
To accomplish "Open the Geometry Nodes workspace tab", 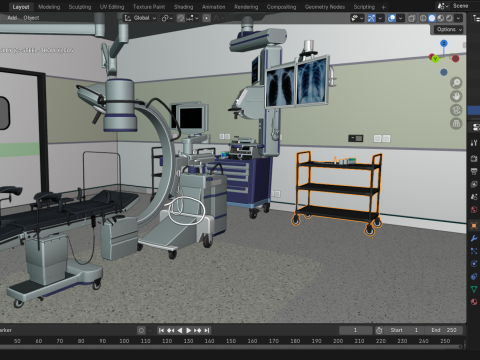I will [325, 7].
